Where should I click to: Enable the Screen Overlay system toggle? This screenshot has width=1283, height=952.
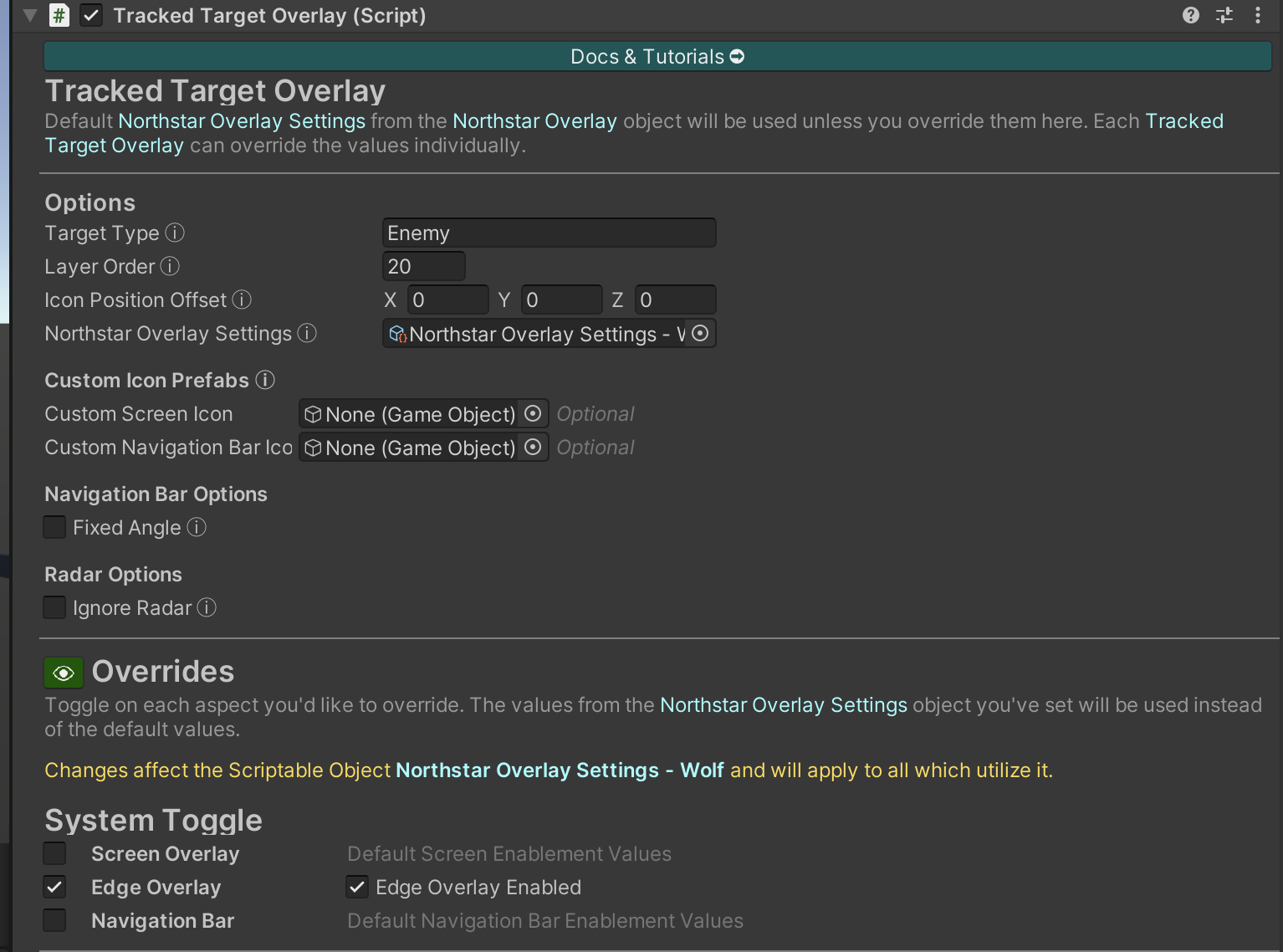(54, 853)
